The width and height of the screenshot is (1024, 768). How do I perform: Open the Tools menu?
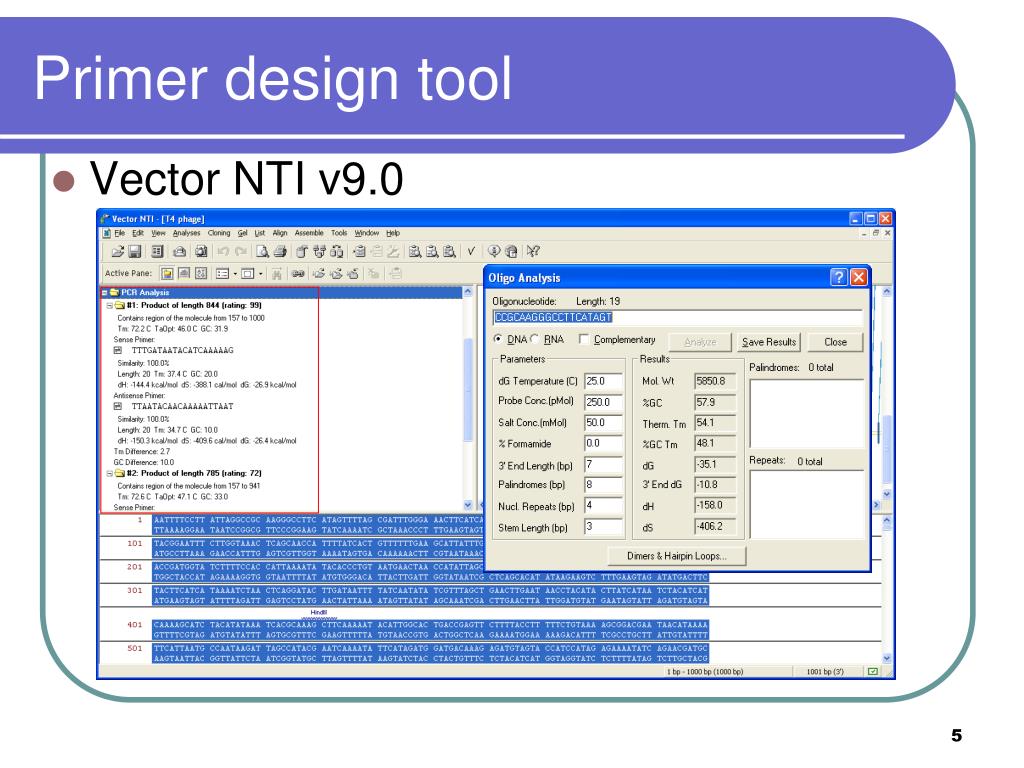click(x=339, y=233)
